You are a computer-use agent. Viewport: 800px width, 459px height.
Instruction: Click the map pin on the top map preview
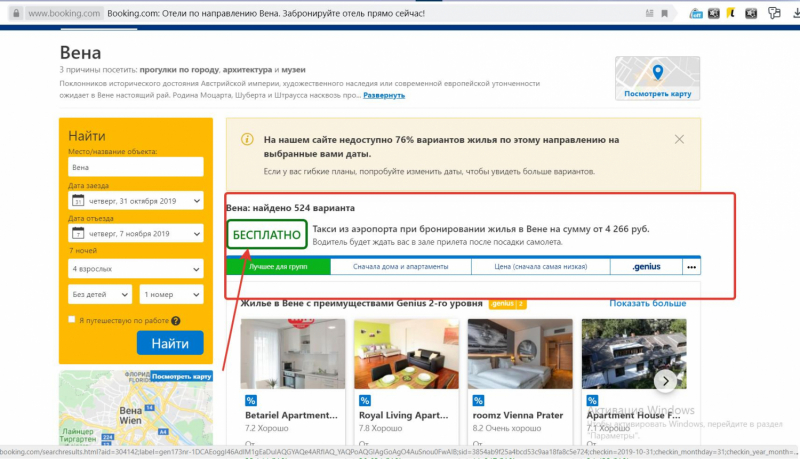pos(658,72)
